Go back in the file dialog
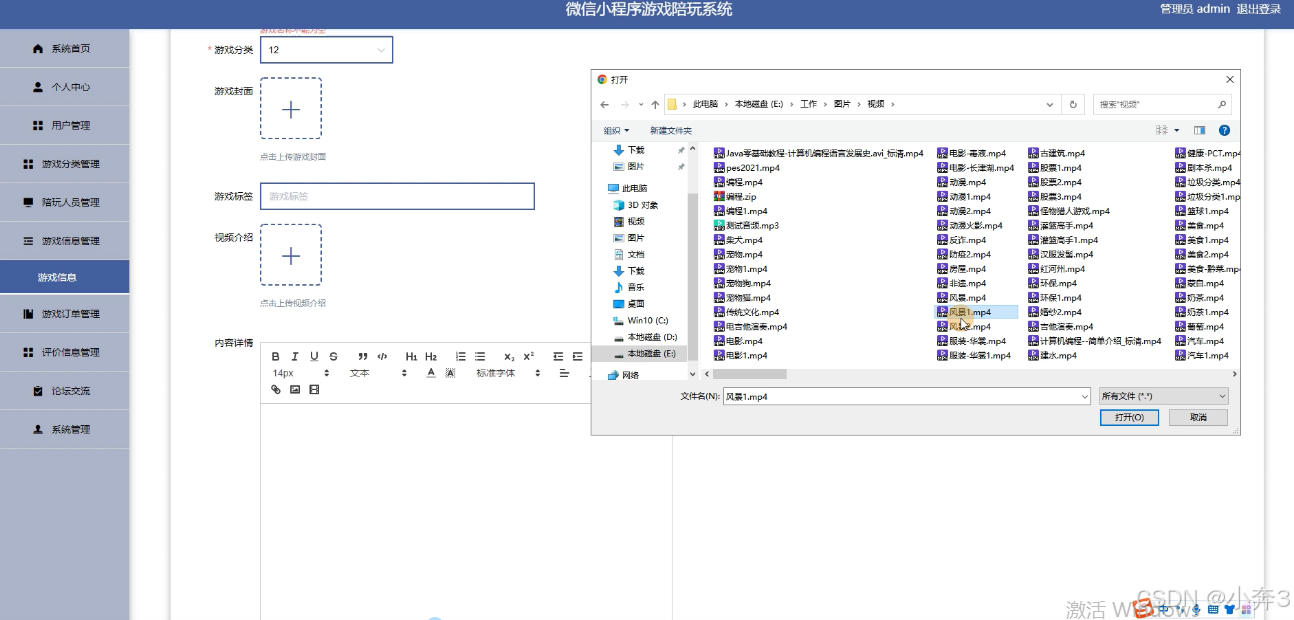 (605, 104)
